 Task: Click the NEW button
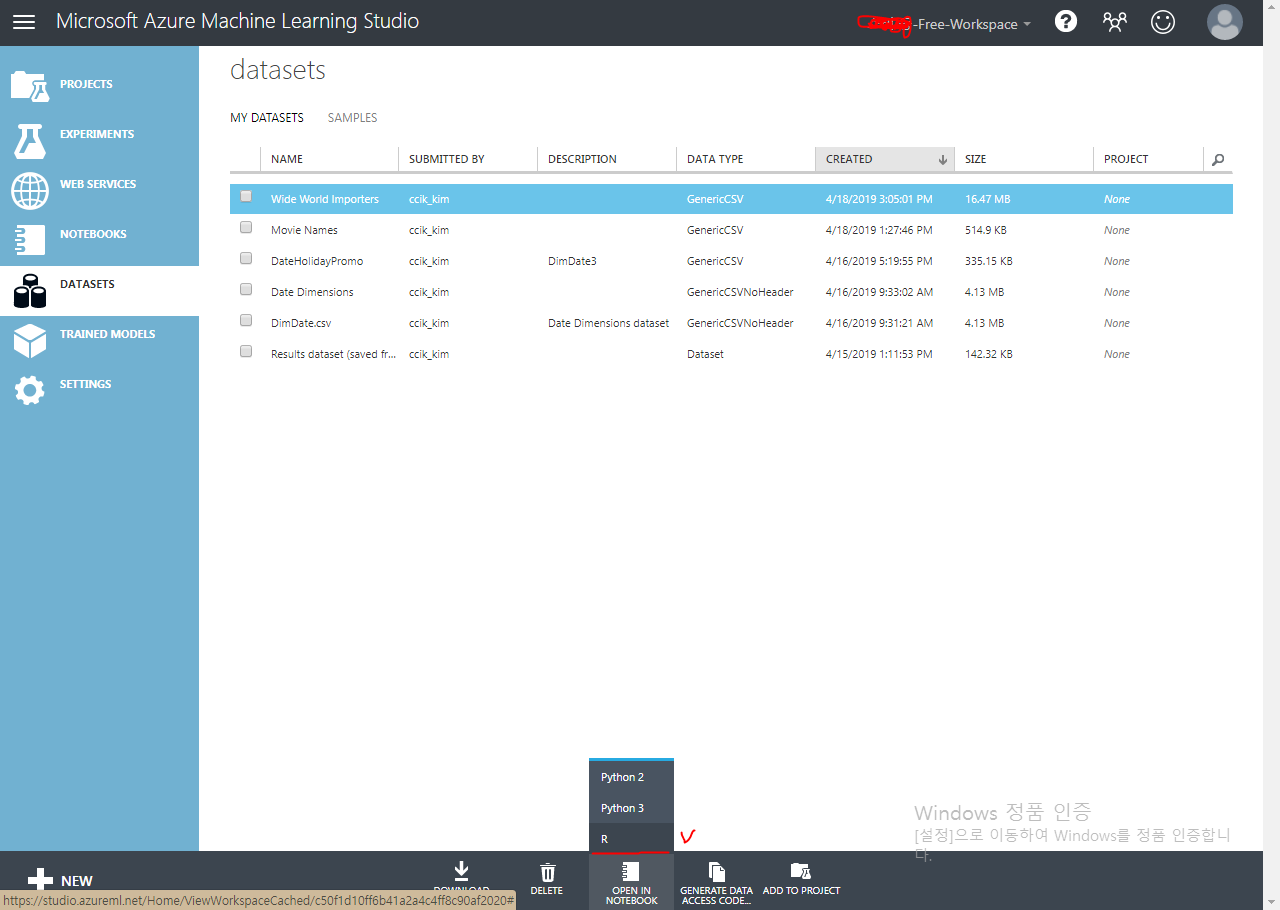pos(60,880)
